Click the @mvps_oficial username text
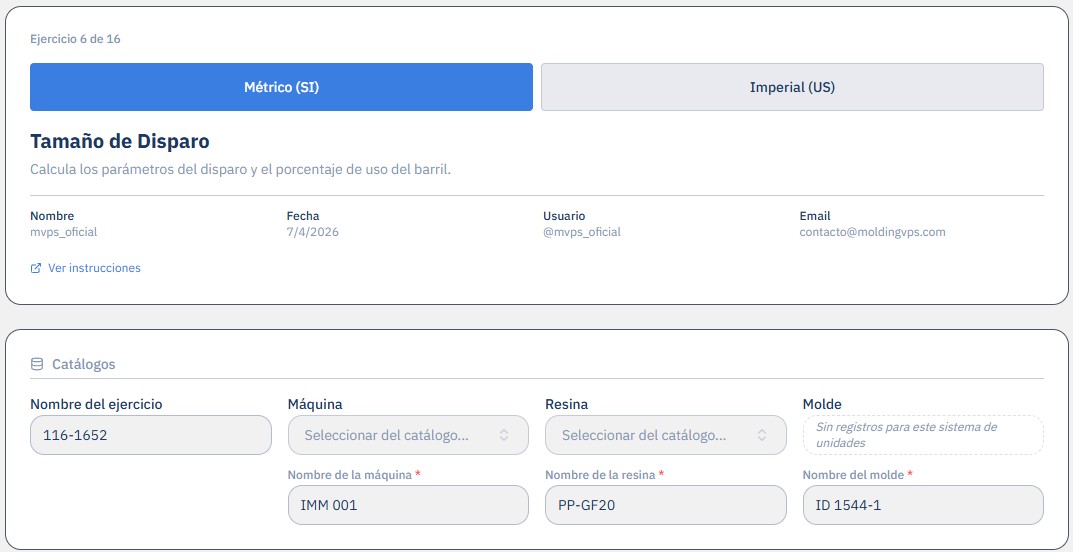This screenshot has height=552, width=1073. (582, 232)
